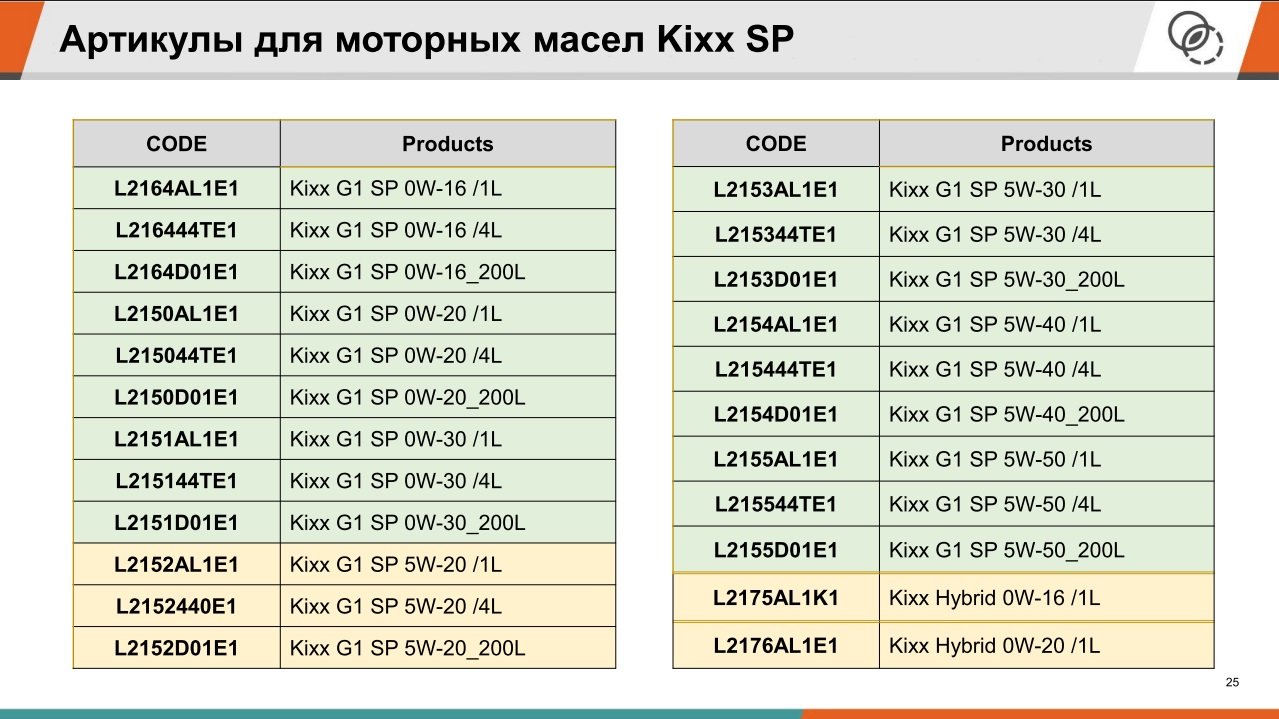This screenshot has width=1279, height=719.
Task: Select code cell L2152AL1E1
Action: coord(177,565)
